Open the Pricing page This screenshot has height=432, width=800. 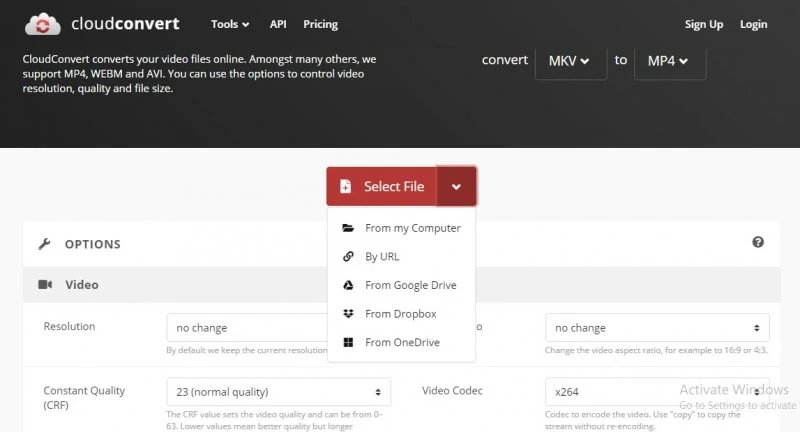(320, 24)
